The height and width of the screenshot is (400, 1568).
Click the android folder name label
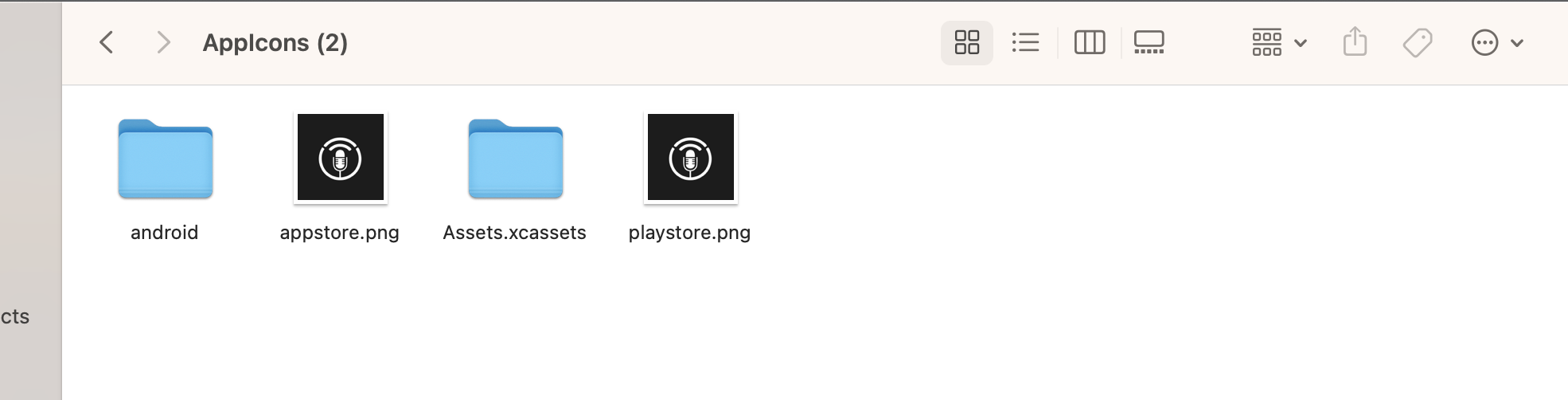click(x=165, y=233)
